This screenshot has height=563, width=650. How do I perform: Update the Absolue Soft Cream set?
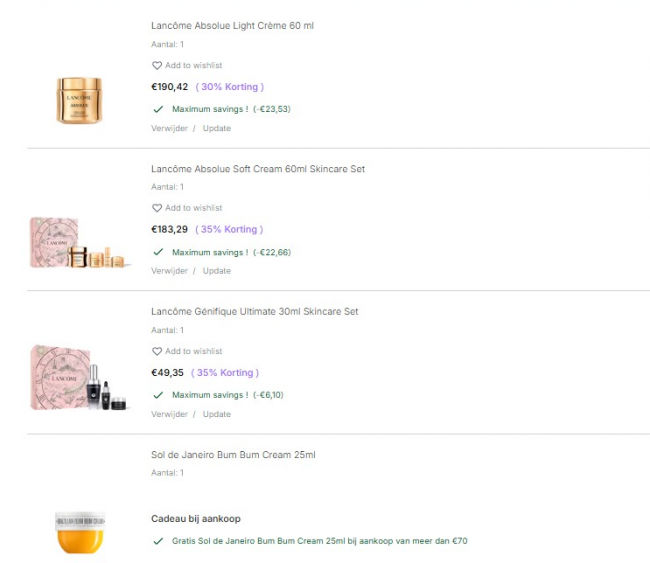point(217,271)
